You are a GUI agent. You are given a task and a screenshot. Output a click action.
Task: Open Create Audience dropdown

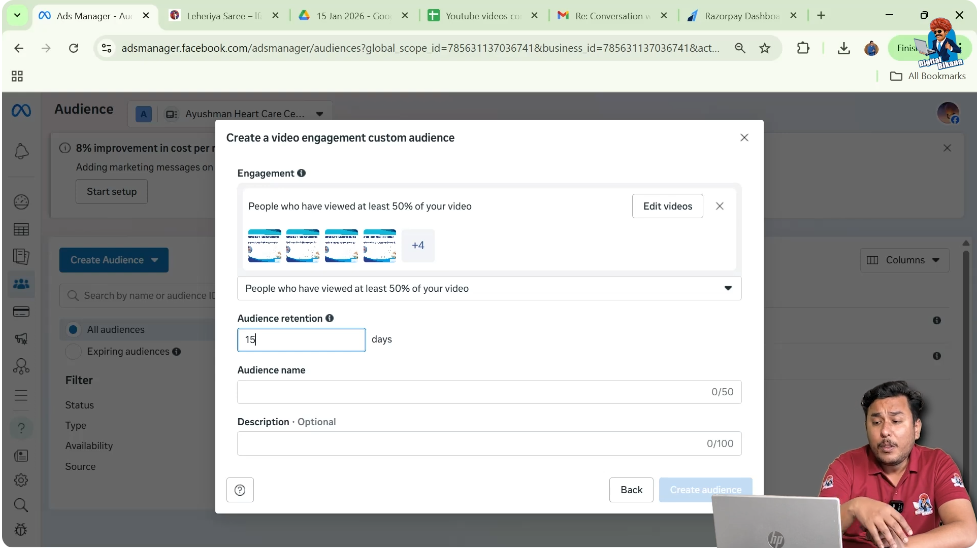pos(114,260)
